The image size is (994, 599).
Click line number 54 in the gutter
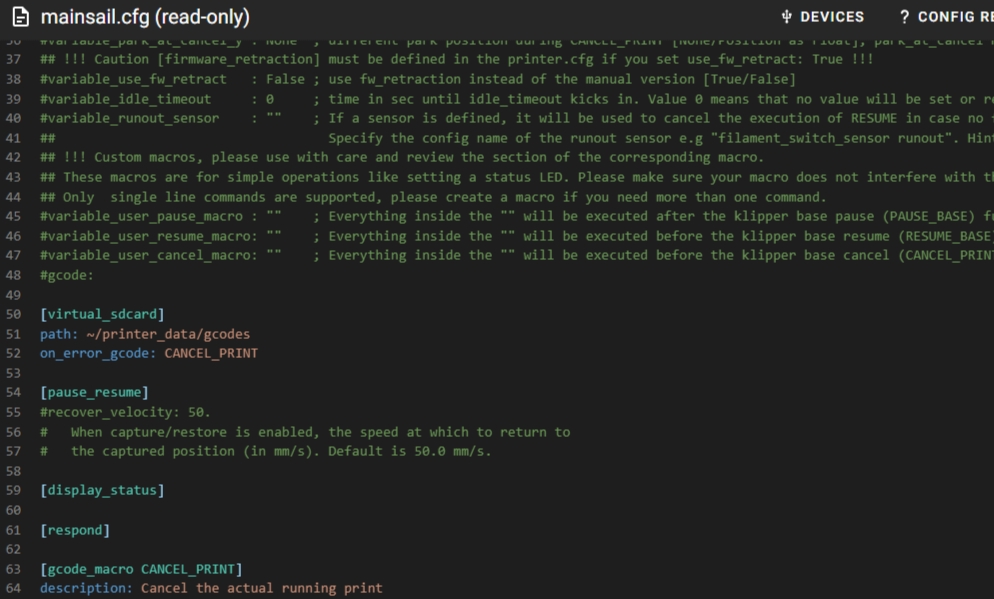[13, 392]
